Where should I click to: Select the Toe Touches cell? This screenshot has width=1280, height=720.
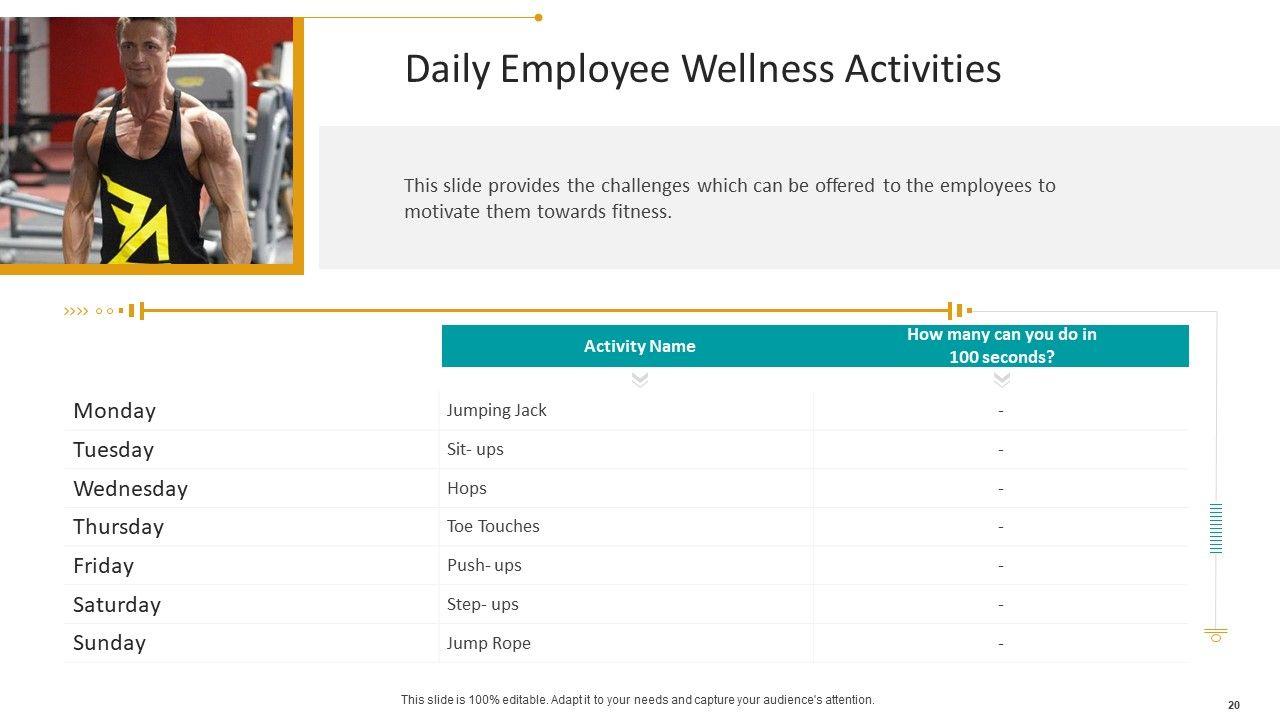pos(493,526)
